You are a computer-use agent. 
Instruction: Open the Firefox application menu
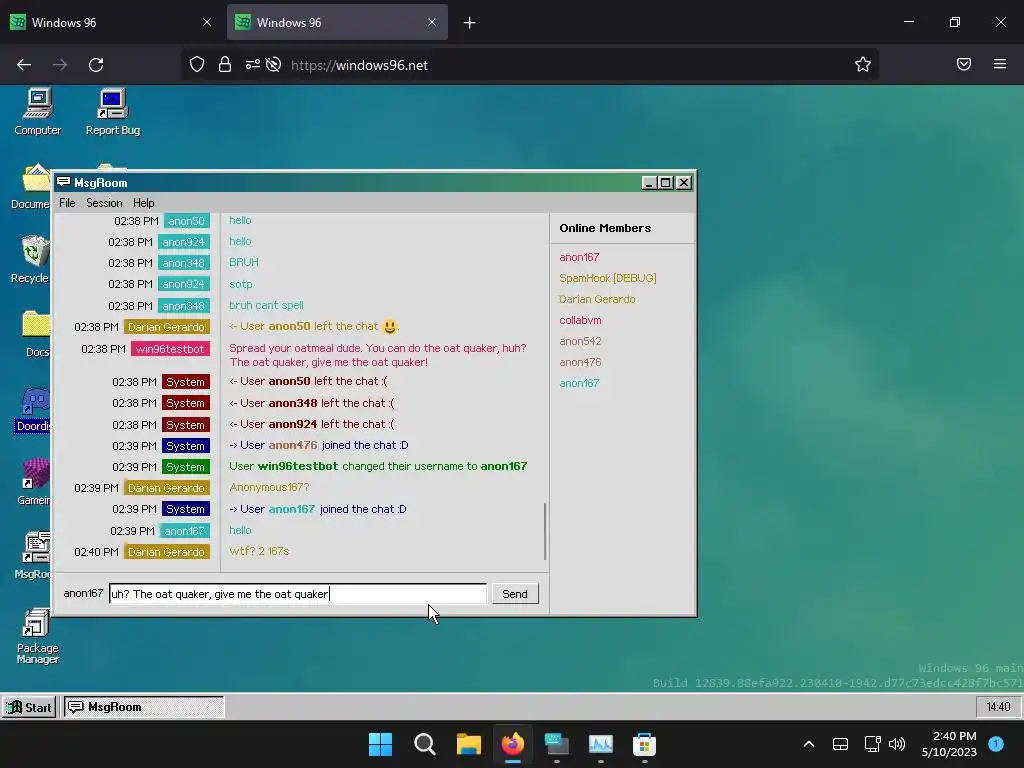[1000, 64]
